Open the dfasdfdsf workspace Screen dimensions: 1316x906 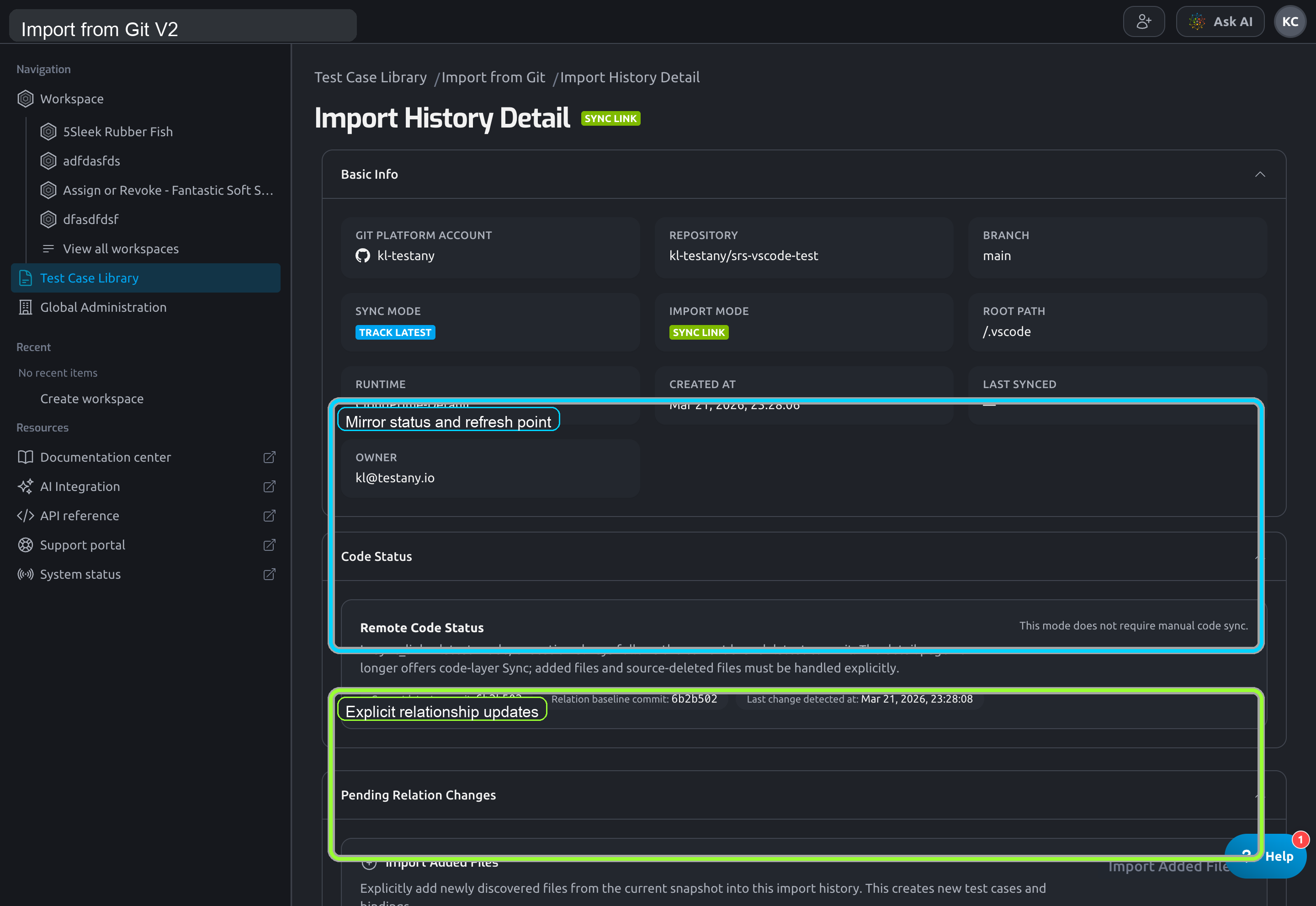91,220
